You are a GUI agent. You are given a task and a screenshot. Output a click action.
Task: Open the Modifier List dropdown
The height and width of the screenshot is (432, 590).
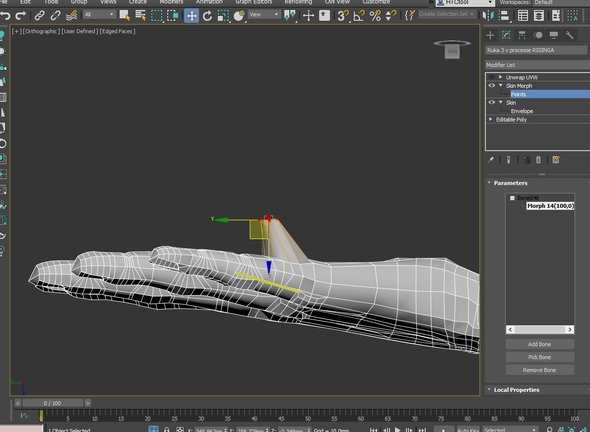[537, 65]
